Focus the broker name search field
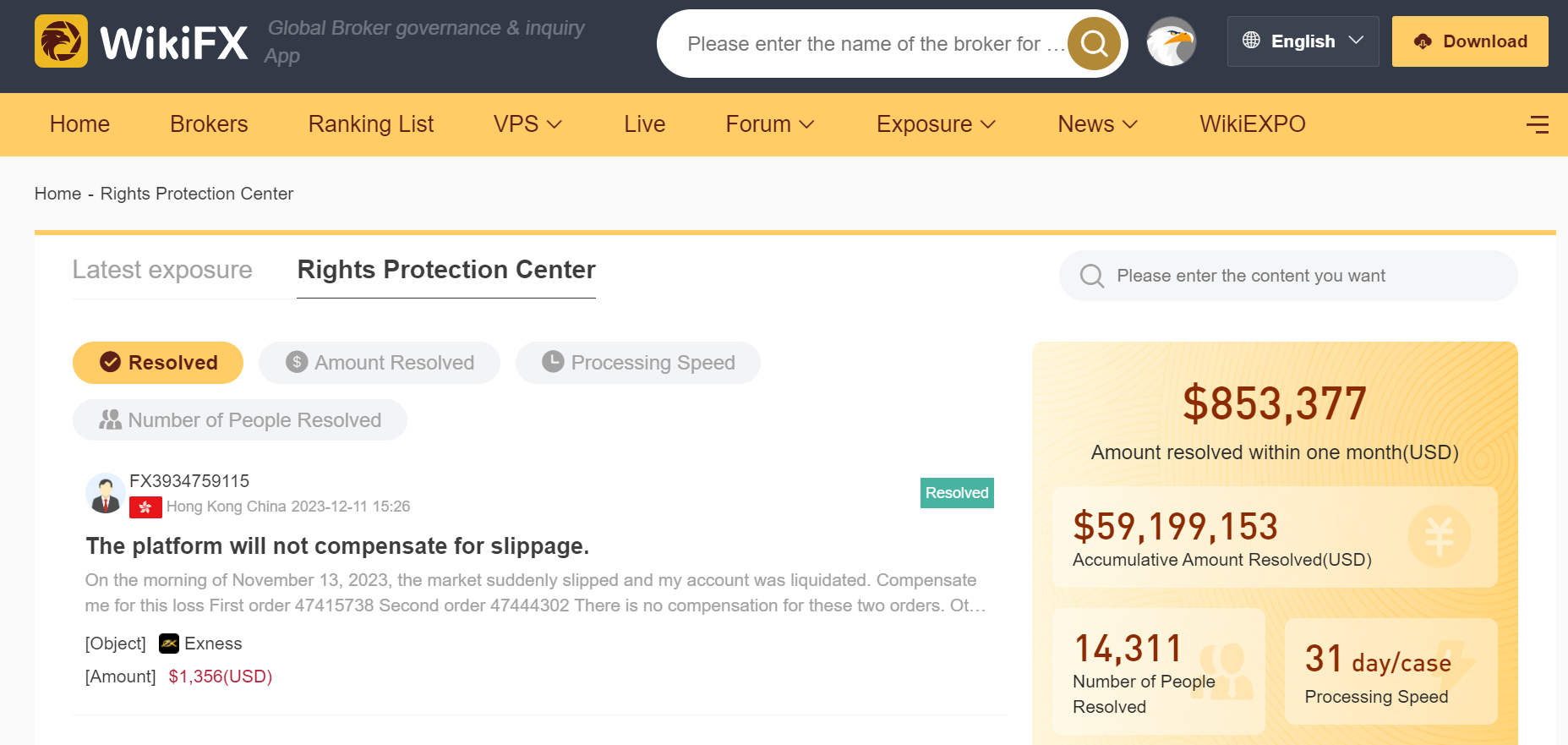 pos(875,44)
